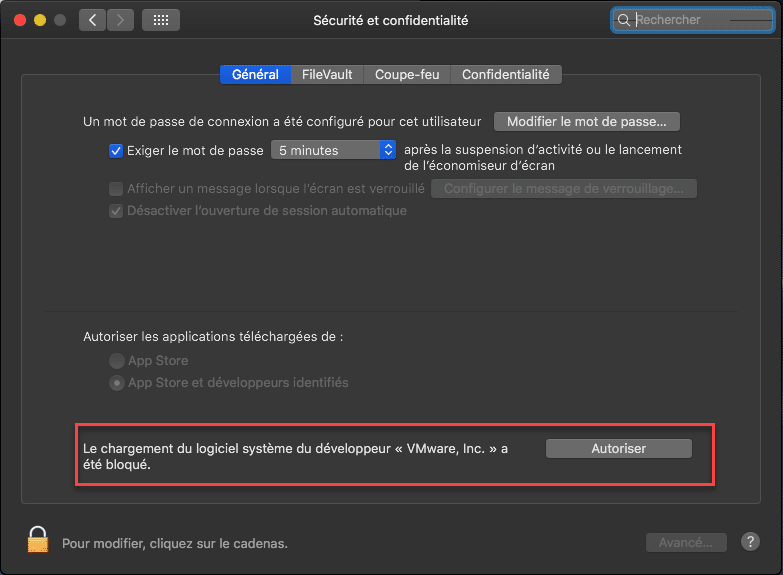Image resolution: width=783 pixels, height=575 pixels.
Task: Minimize window with the yellow button
Action: [40, 20]
